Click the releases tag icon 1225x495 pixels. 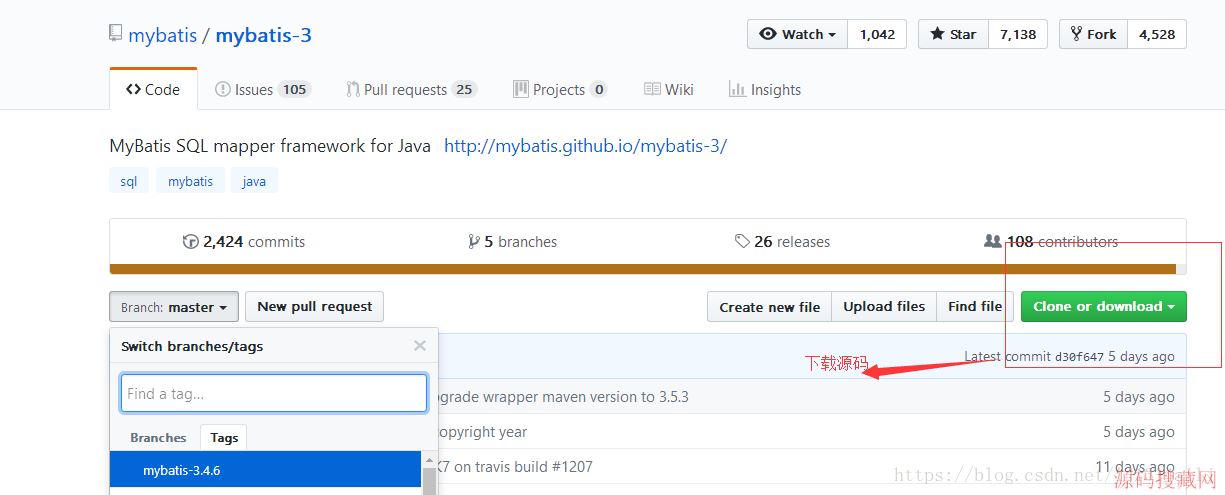coord(742,242)
